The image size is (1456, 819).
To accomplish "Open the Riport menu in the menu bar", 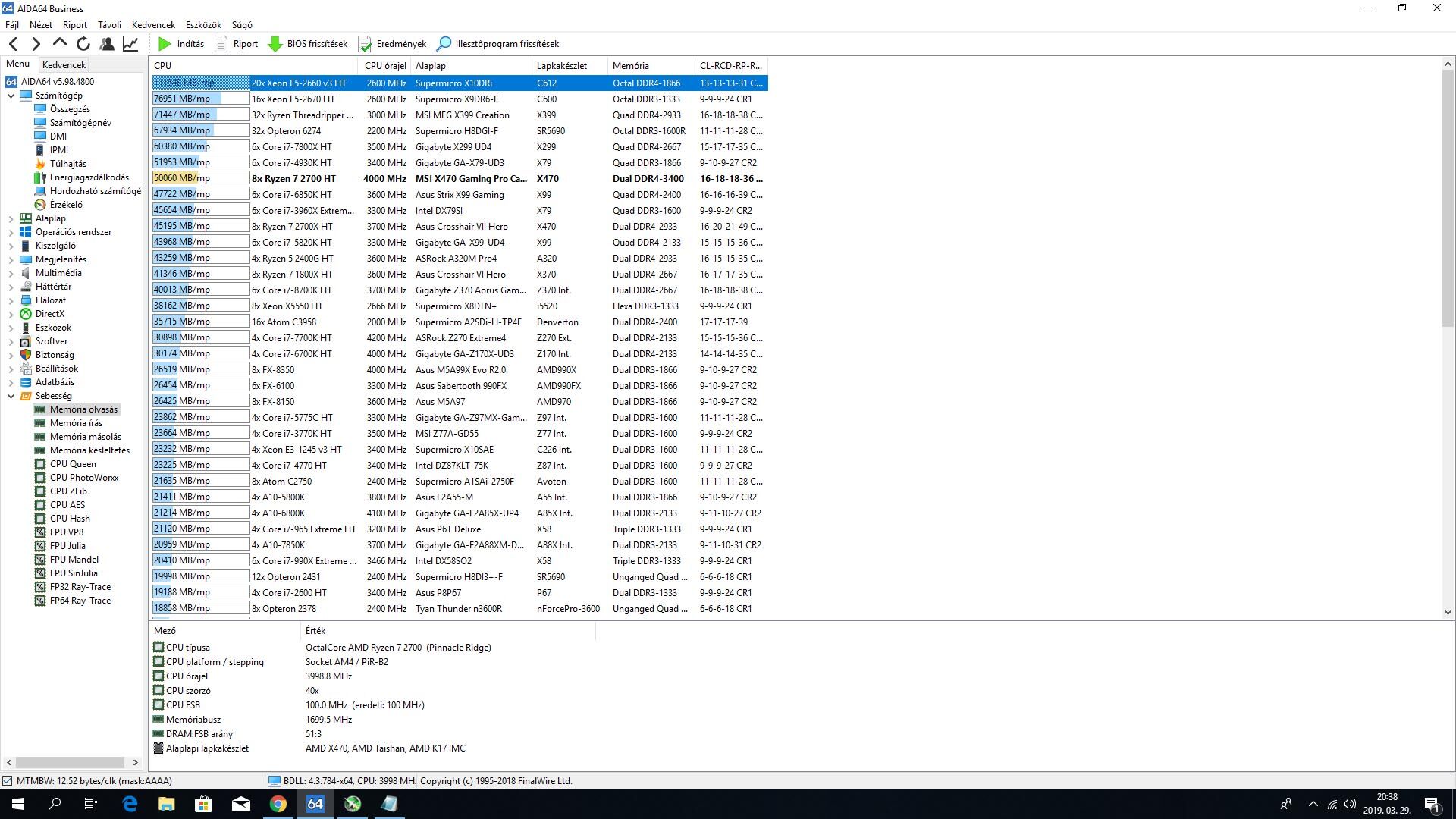I will (x=75, y=25).
